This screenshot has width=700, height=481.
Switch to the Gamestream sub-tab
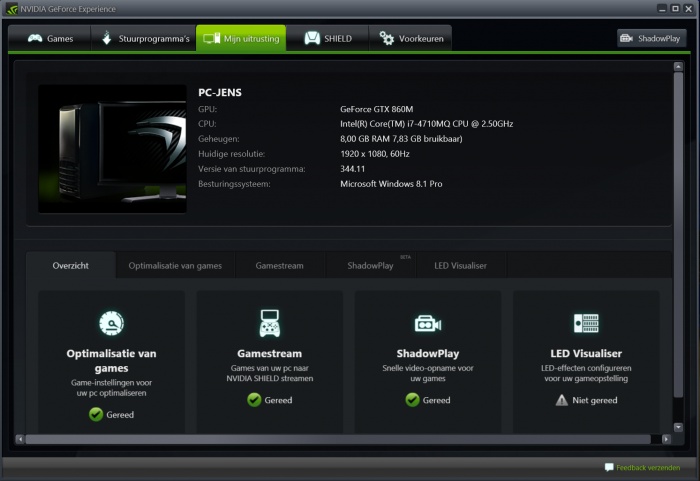(x=279, y=266)
